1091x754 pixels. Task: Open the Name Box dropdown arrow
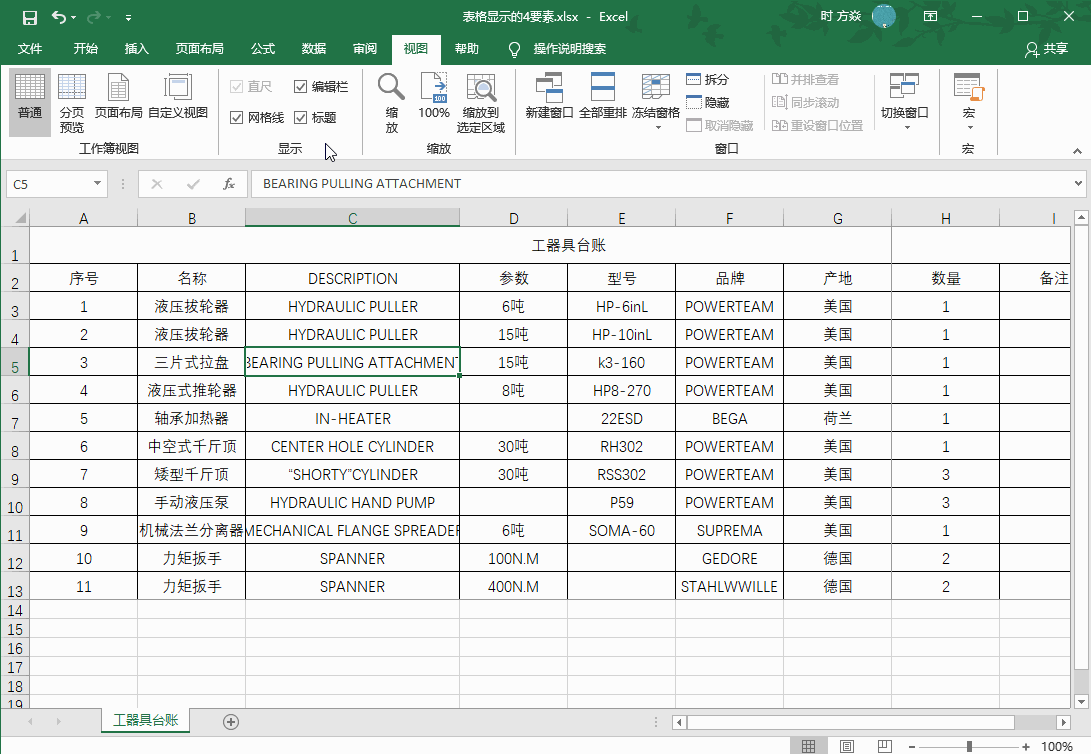[x=97, y=184]
